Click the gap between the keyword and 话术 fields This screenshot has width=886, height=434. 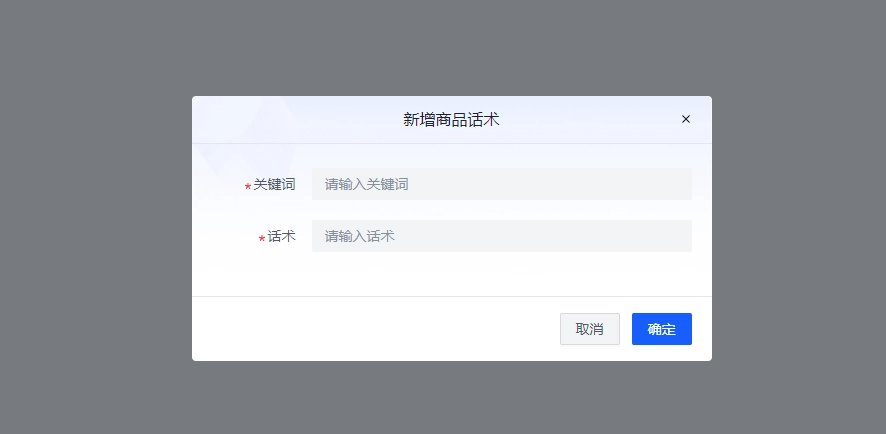coord(502,210)
